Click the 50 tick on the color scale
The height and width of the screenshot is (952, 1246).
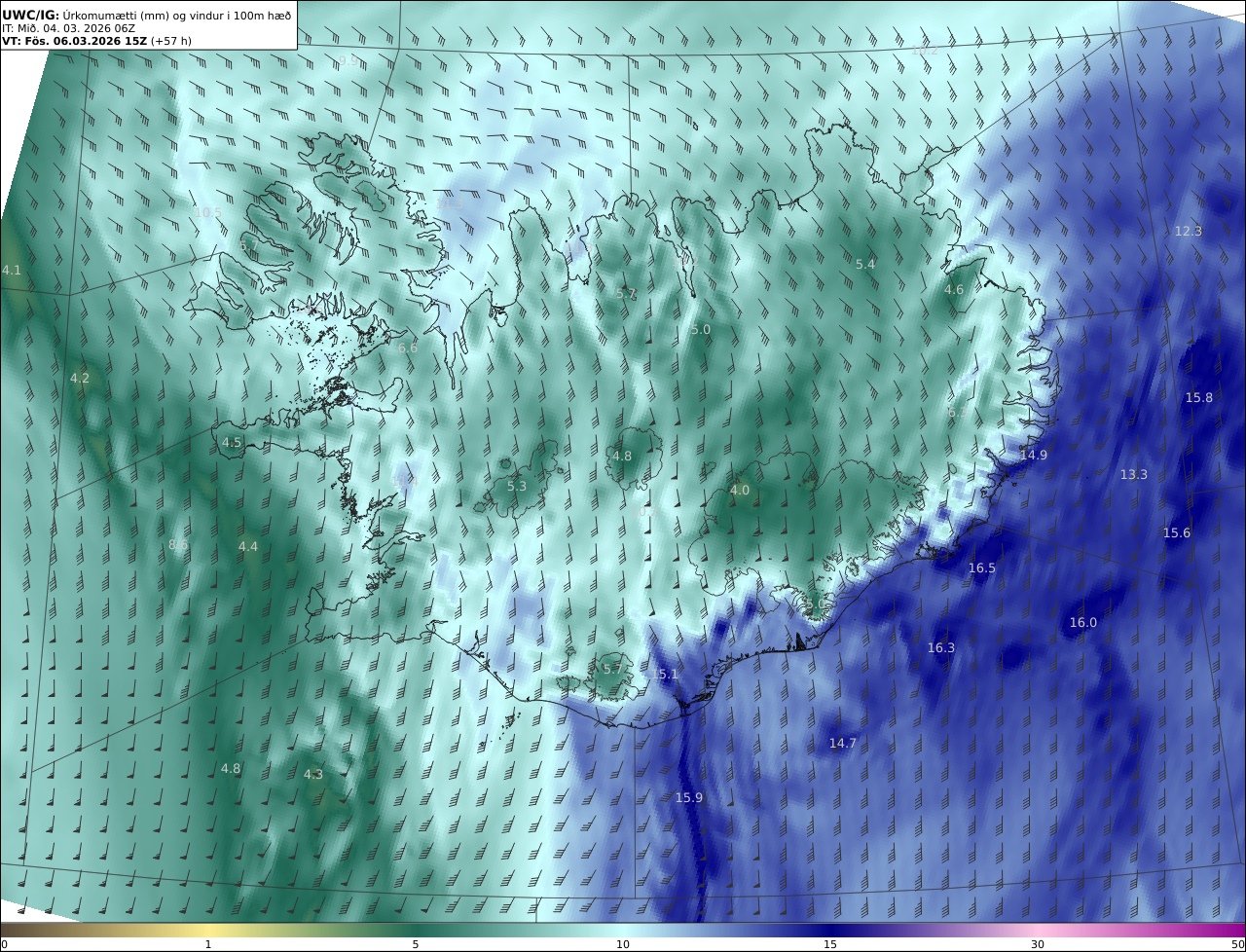(1237, 944)
